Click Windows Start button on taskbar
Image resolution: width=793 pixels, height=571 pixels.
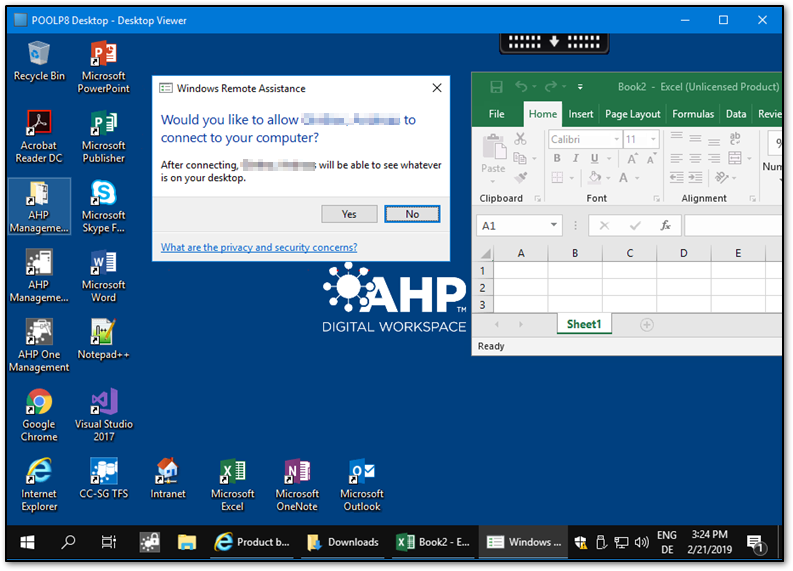pos(27,542)
